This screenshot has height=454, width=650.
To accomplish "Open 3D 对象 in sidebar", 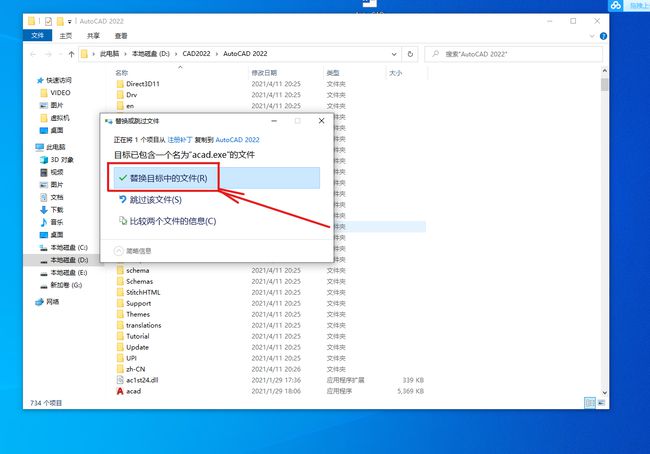I will click(57, 160).
